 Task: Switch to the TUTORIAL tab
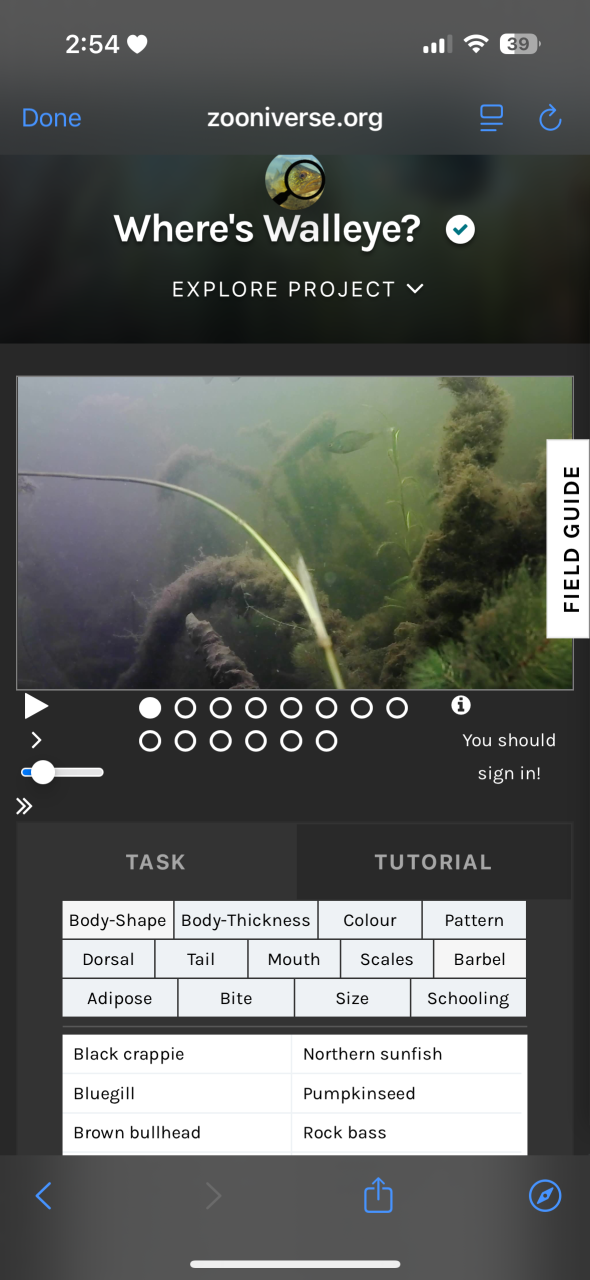coord(433,862)
